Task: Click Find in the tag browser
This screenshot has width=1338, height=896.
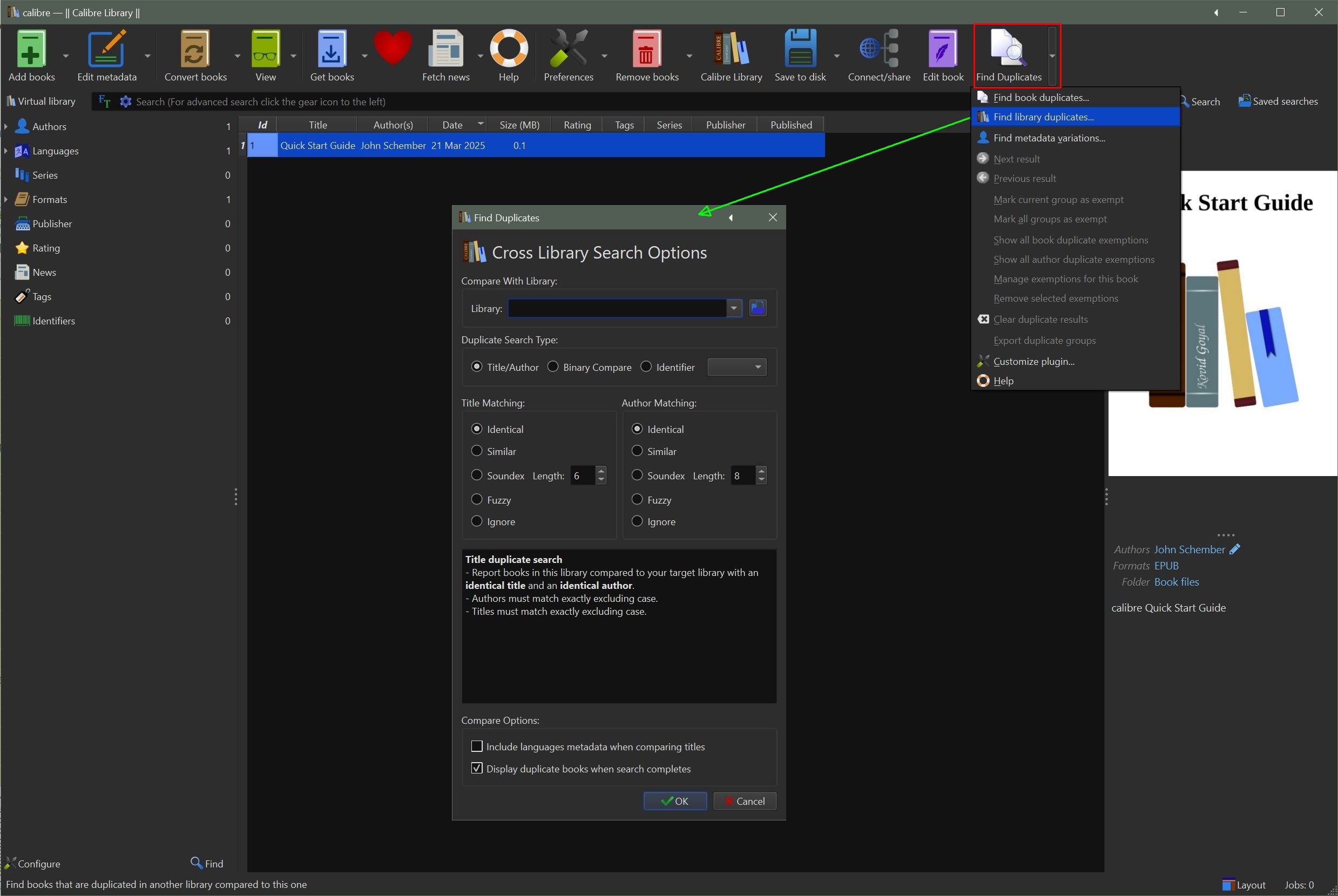Action: [207, 864]
